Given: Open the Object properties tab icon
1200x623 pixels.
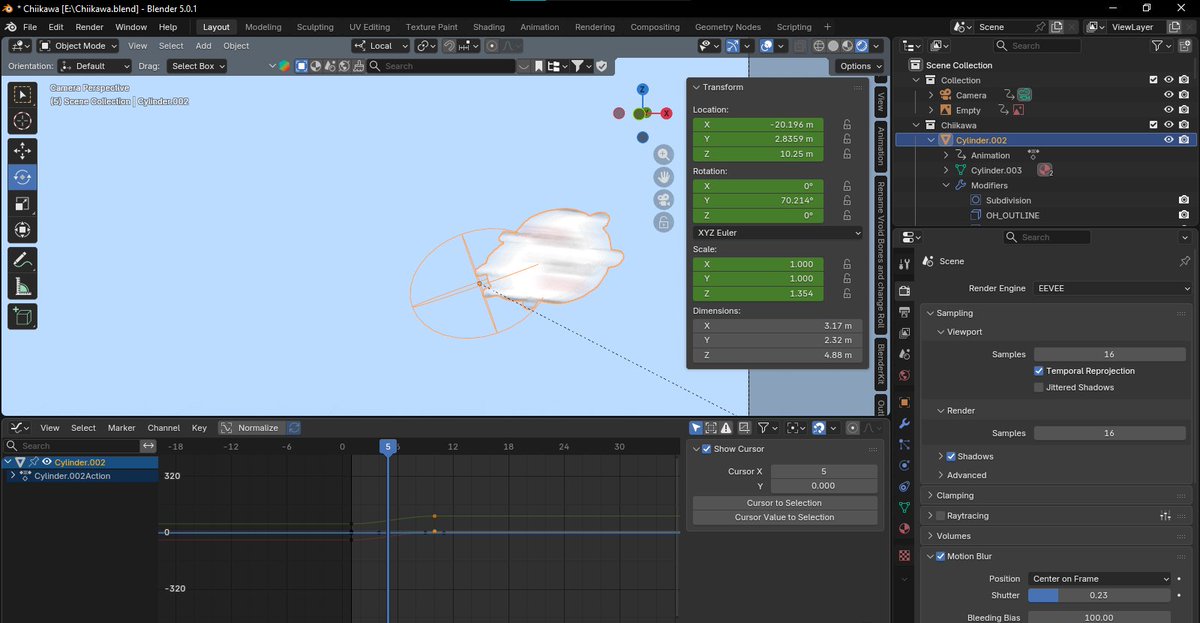Looking at the screenshot, I should point(904,402).
